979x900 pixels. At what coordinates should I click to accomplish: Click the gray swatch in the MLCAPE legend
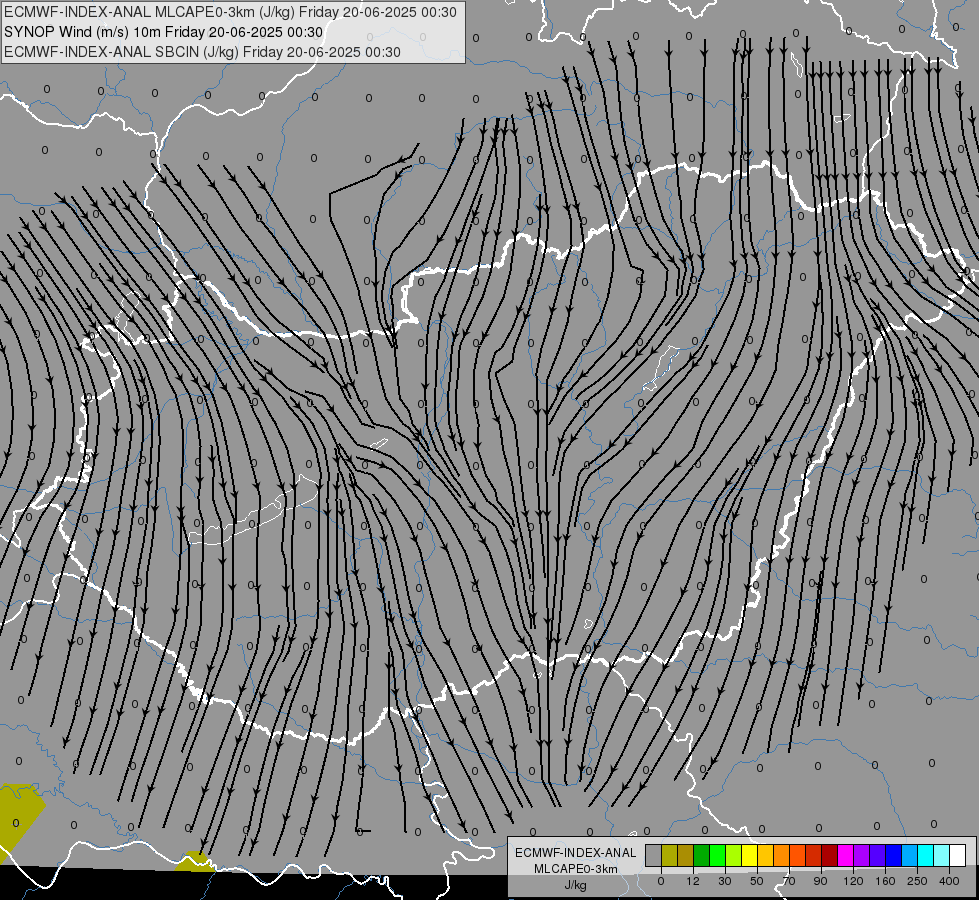tap(653, 855)
